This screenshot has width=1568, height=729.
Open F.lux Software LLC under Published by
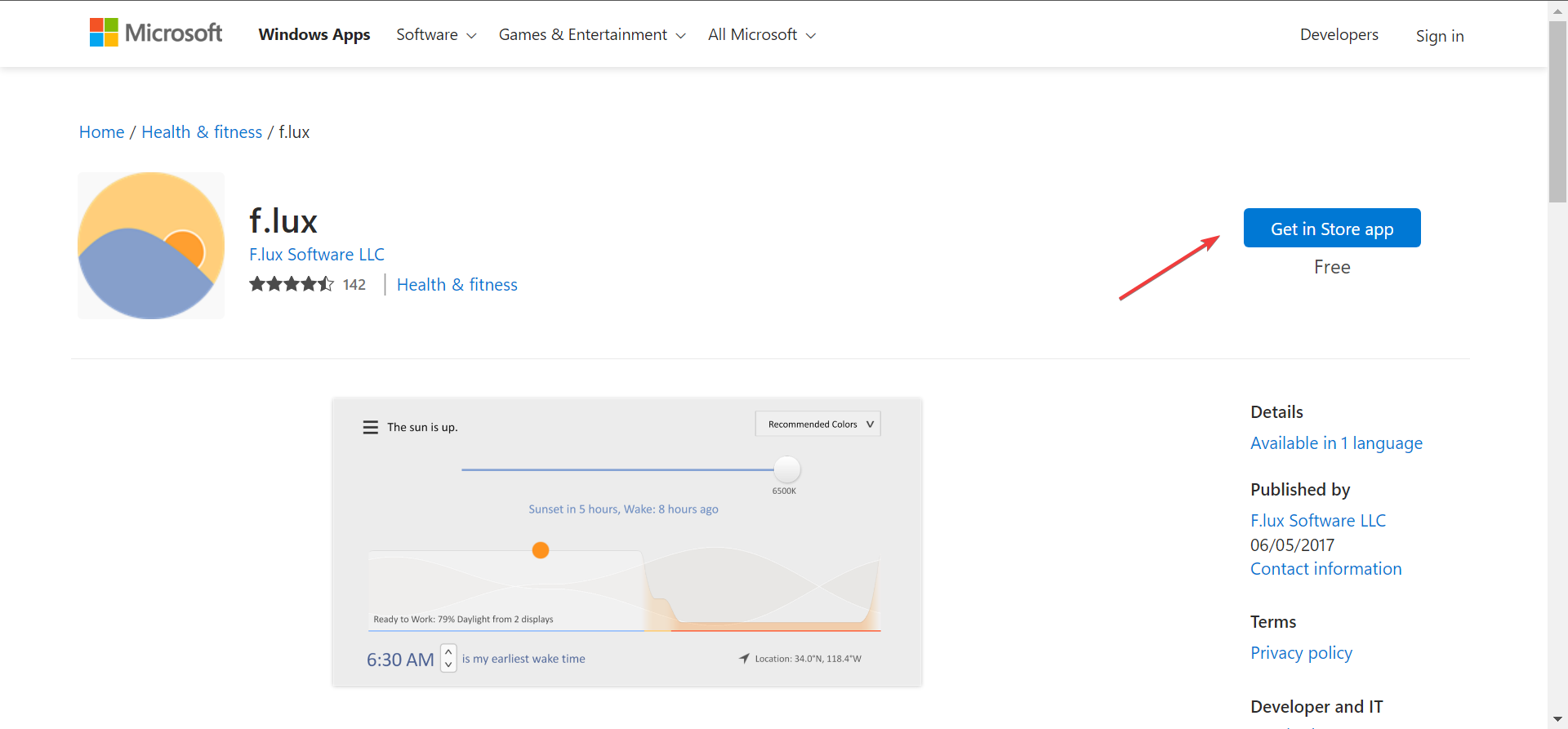pyautogui.click(x=1318, y=521)
